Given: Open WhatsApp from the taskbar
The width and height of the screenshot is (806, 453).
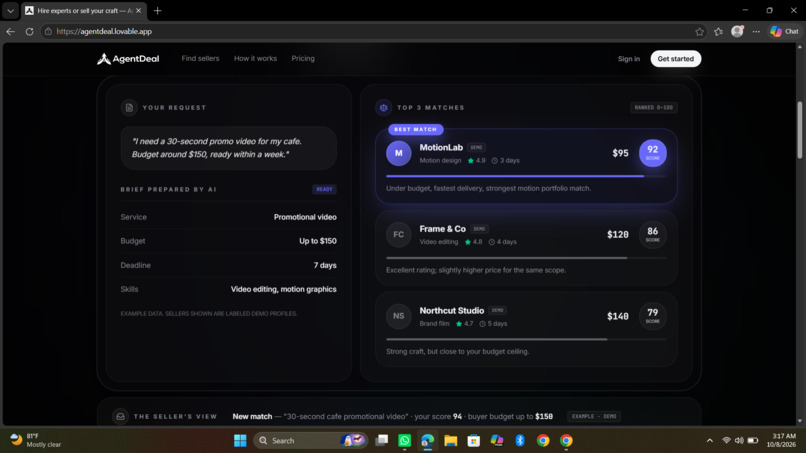Looking at the screenshot, I should tap(405, 441).
